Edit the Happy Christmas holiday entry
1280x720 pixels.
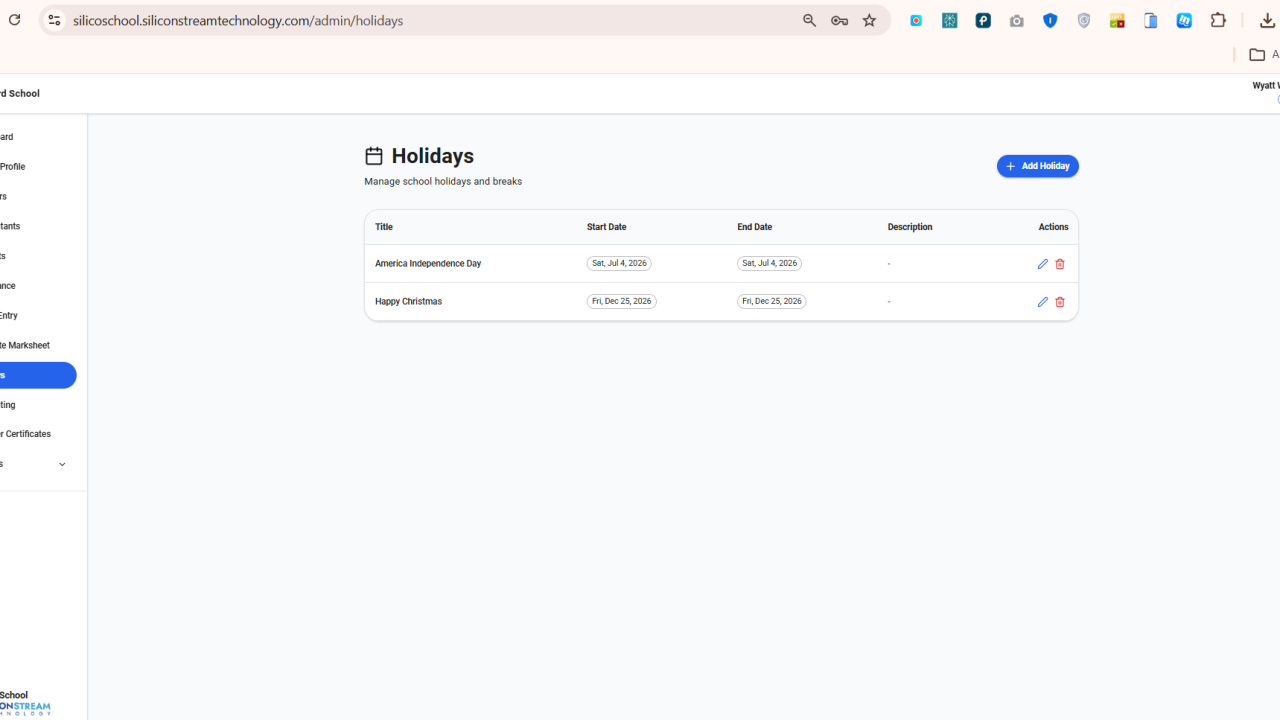click(1042, 302)
